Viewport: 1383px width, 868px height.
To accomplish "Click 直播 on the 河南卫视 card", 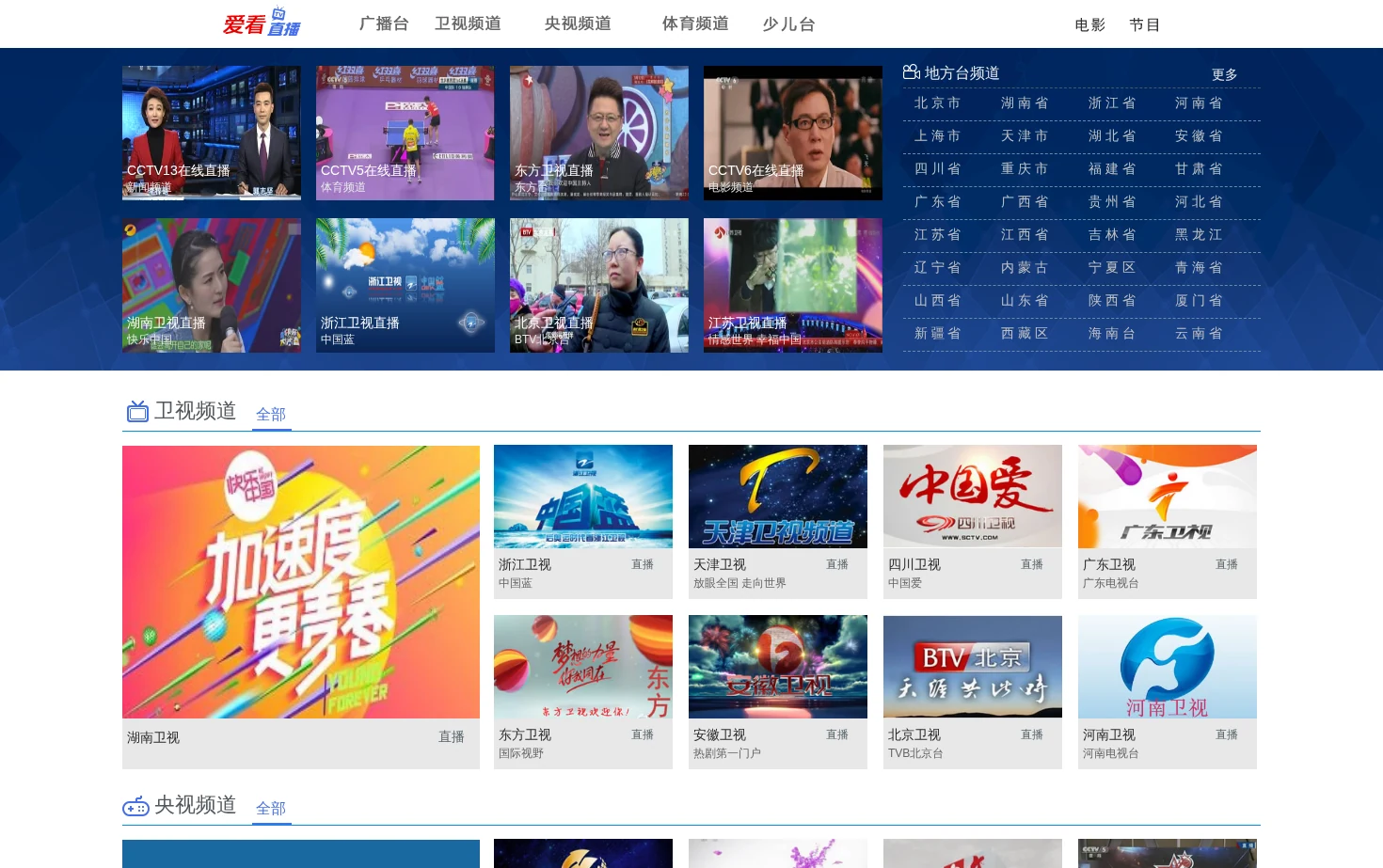I will point(1227,734).
